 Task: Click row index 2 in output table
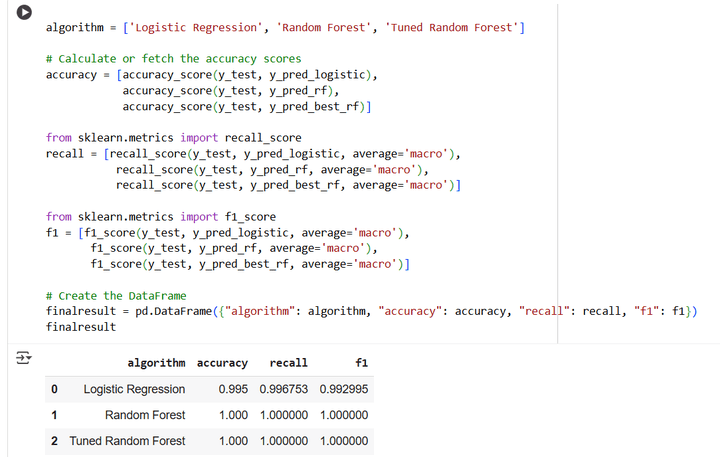pos(54,441)
